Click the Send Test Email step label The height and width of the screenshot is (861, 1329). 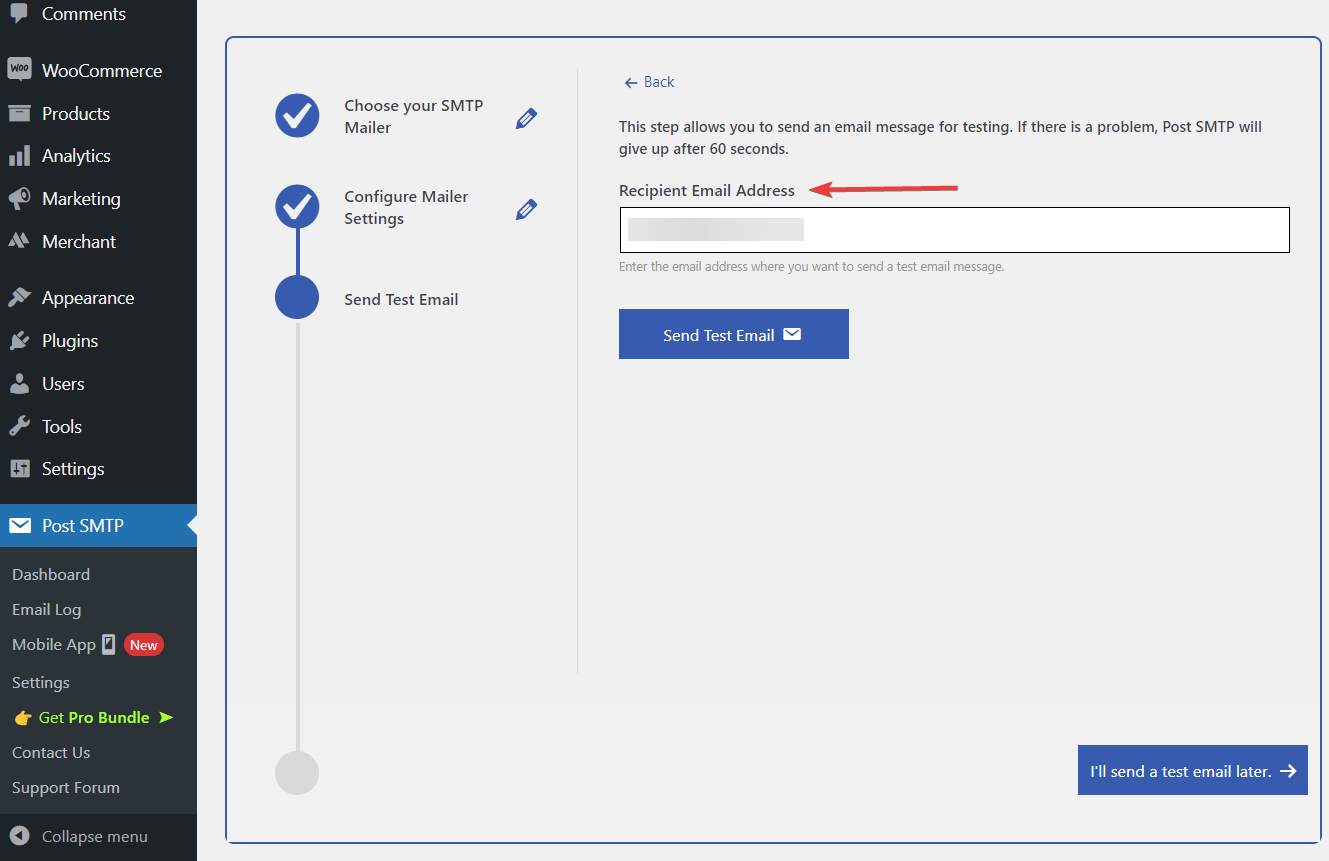coord(401,299)
